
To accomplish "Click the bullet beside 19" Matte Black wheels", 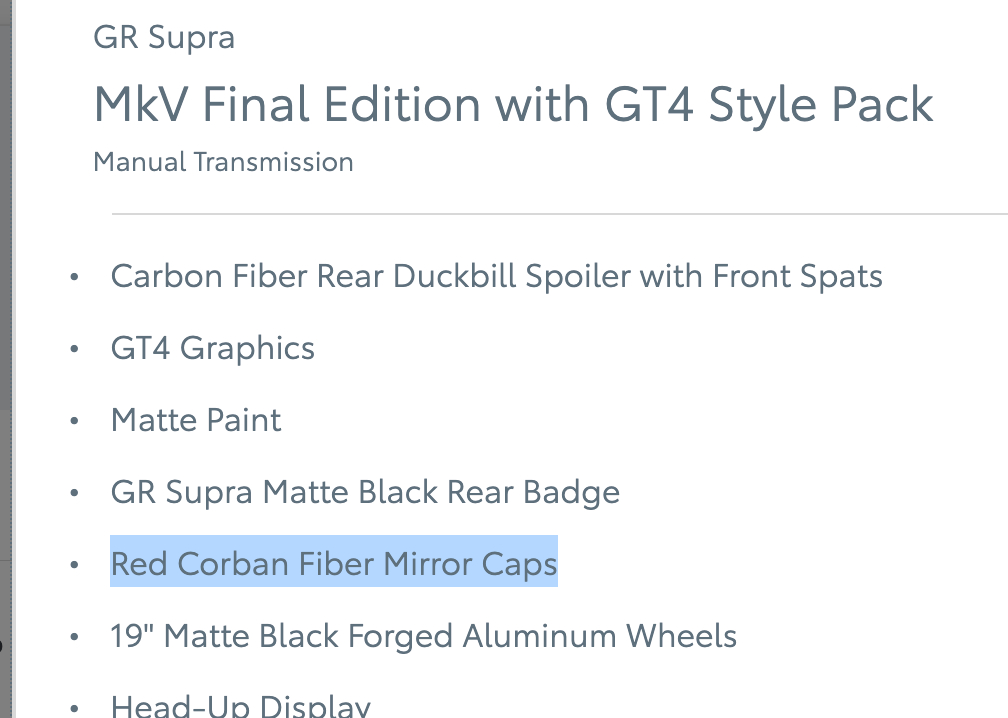I will (74, 638).
